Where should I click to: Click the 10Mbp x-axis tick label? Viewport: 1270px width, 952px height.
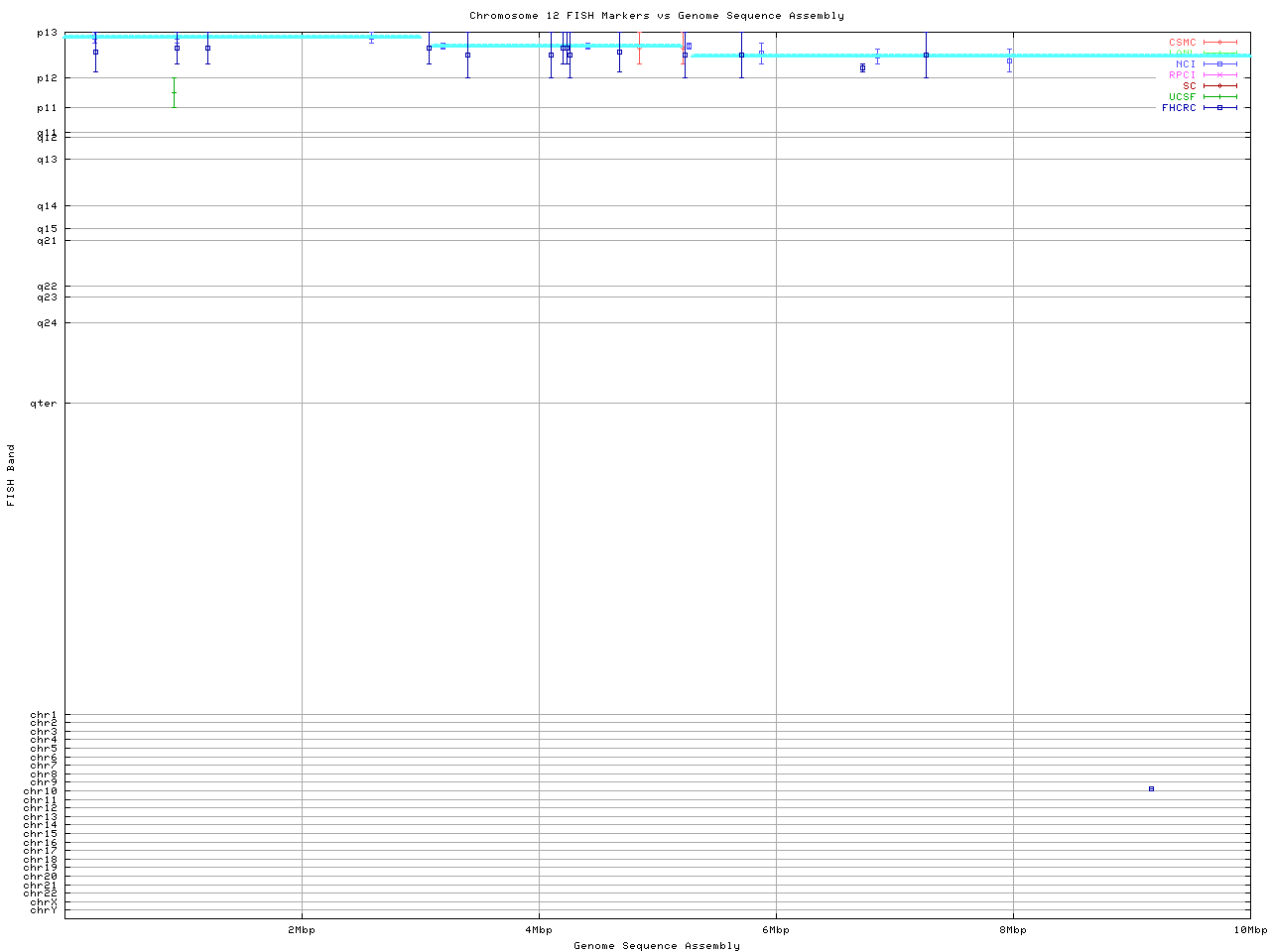tap(1249, 930)
